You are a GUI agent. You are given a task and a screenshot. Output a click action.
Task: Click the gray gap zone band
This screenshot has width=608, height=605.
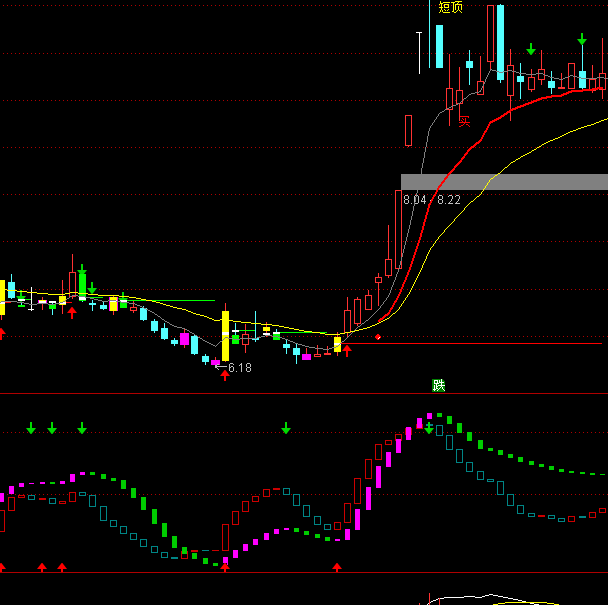coord(520,182)
